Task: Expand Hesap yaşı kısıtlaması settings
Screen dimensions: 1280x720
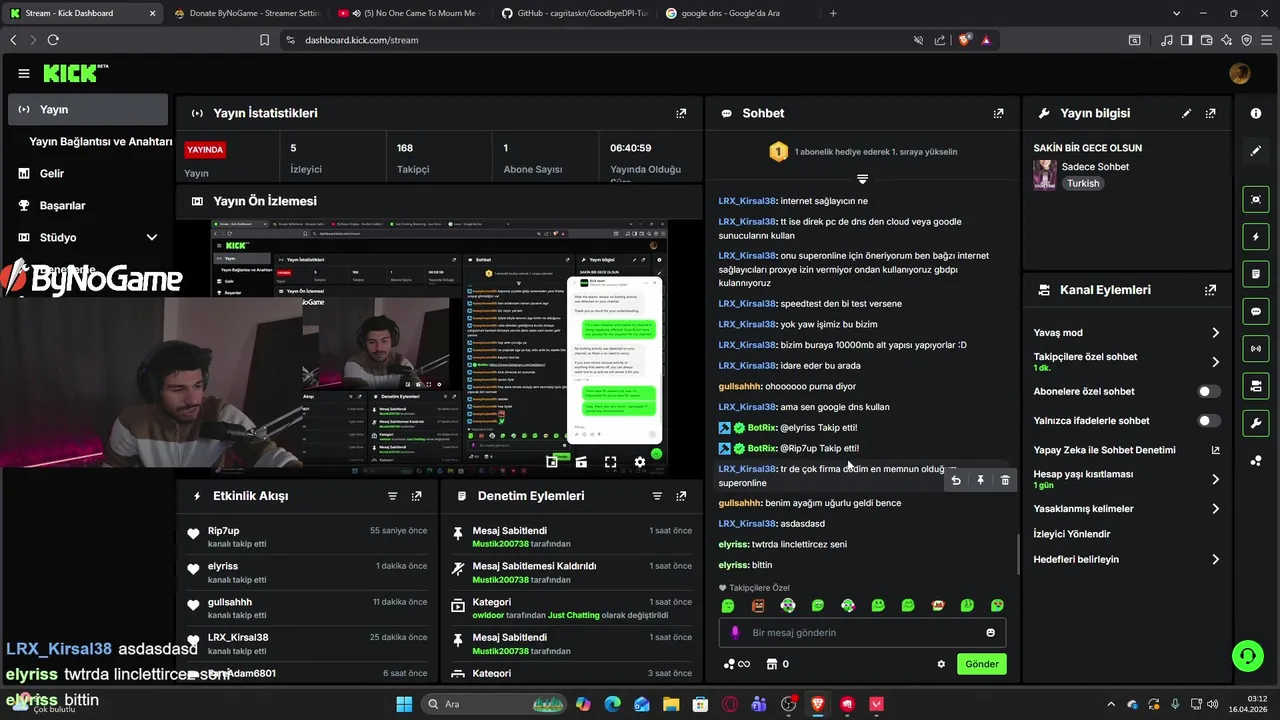Action: coord(1215,479)
